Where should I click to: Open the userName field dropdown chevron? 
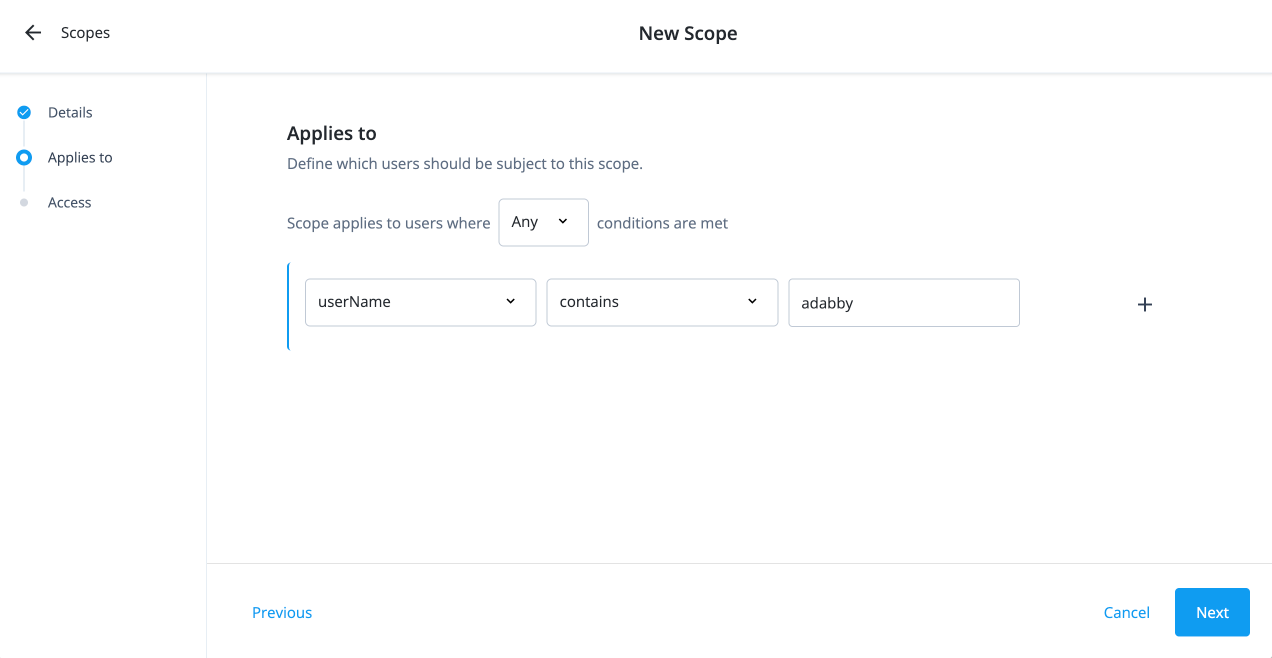[510, 301]
